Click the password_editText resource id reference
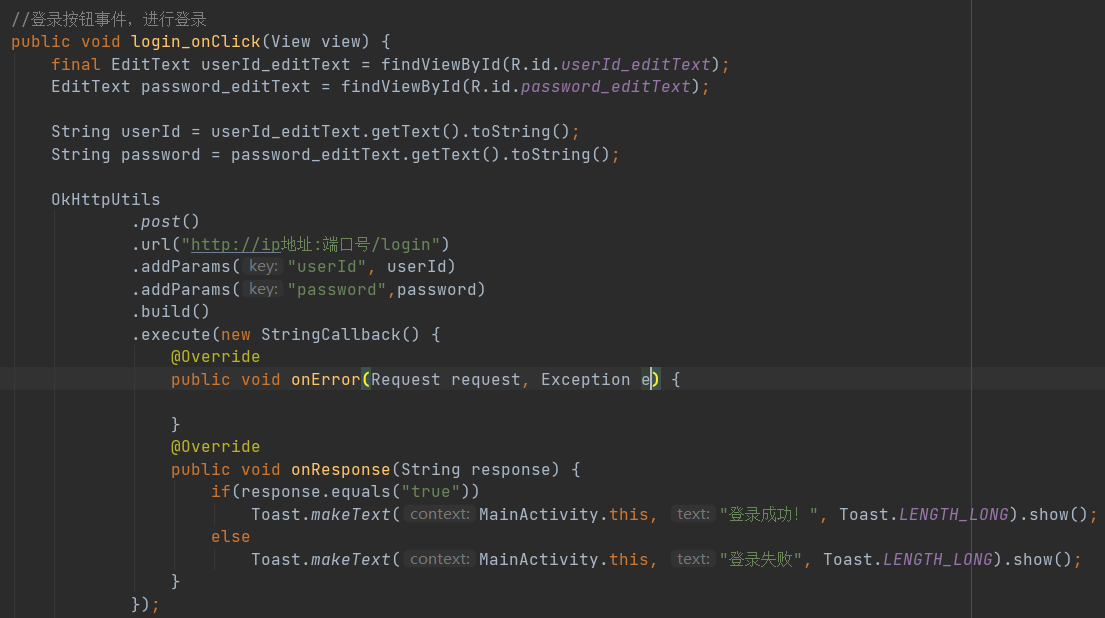The image size is (1105, 618). point(605,86)
